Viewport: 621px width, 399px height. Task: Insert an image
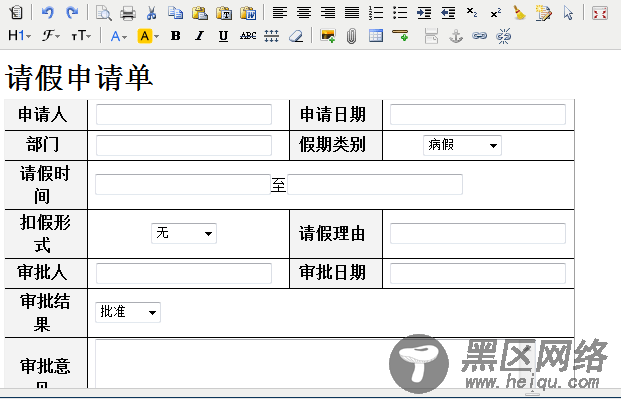point(328,36)
